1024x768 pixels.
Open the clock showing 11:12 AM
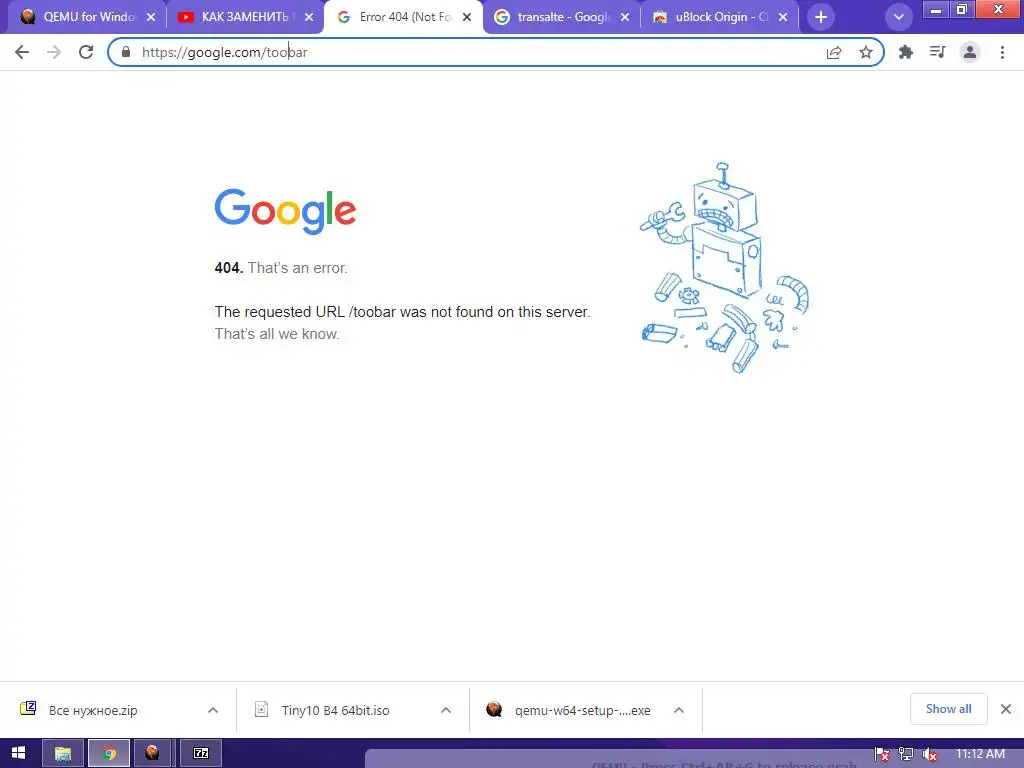click(980, 754)
